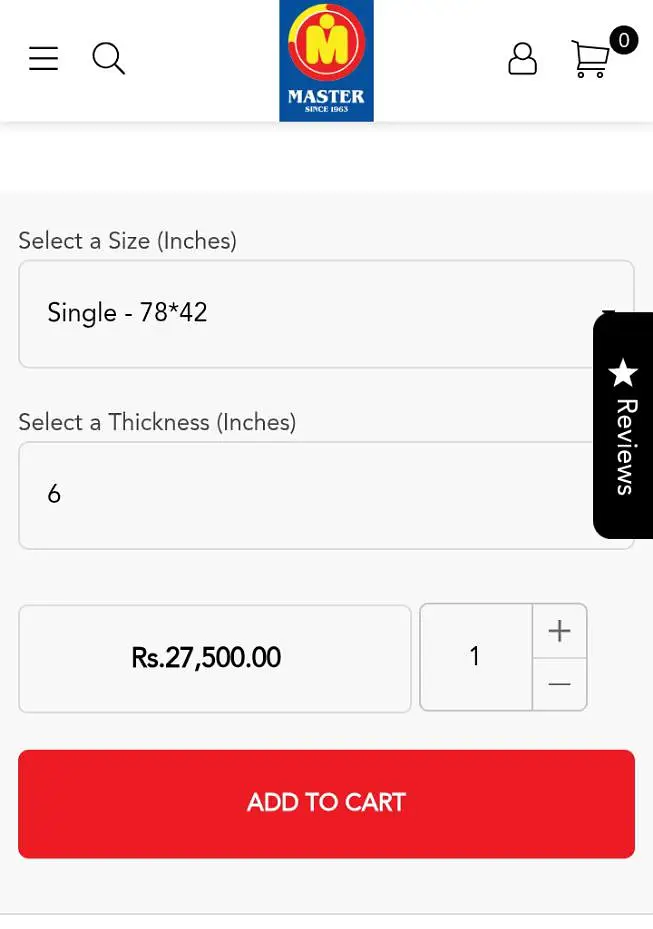The width and height of the screenshot is (653, 929).
Task: Click the "Select a Size (Inches)" label
Action: pyautogui.click(x=127, y=241)
